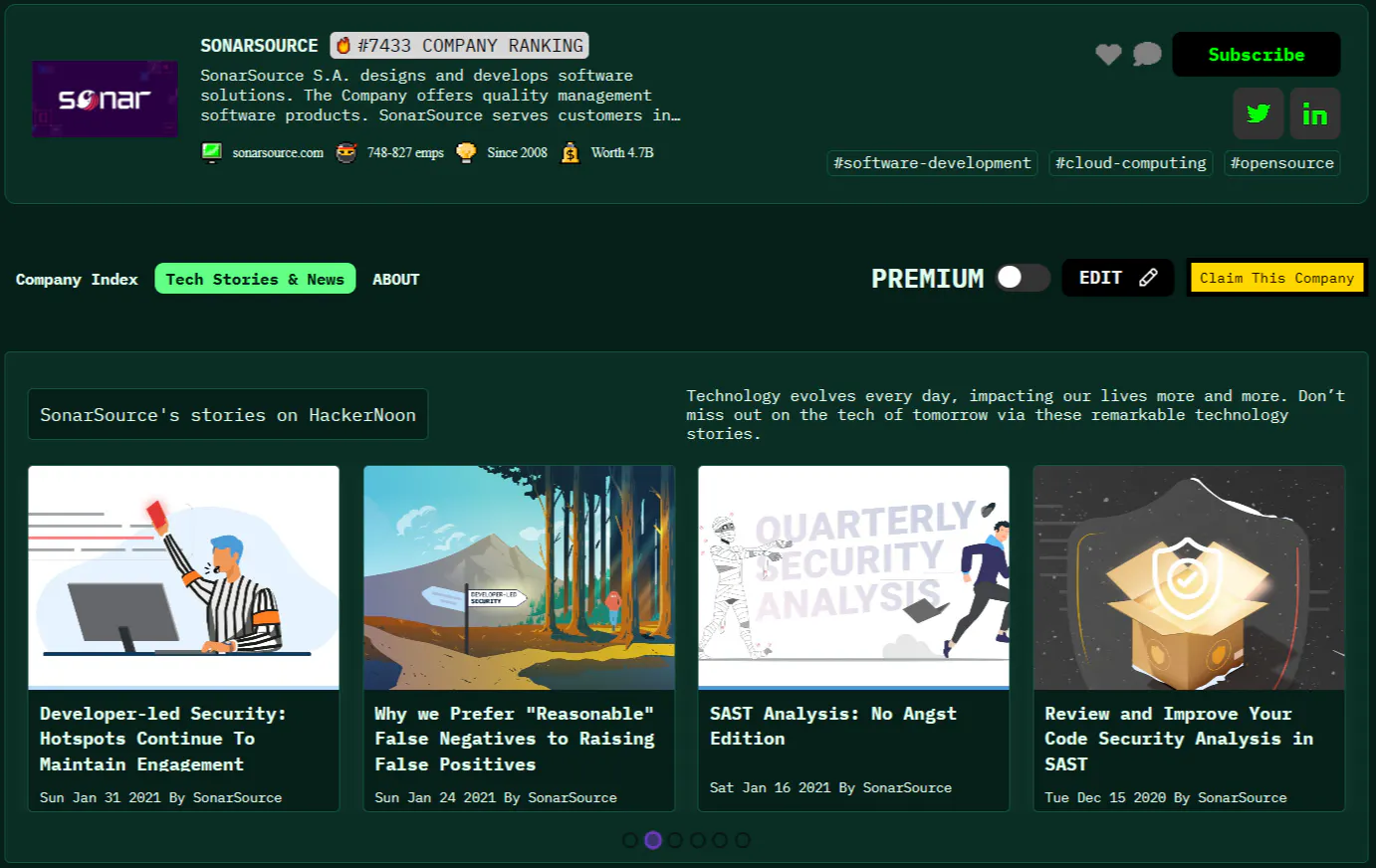This screenshot has height=868, width=1377.
Task: Click the money bag icon beside Worth 4.7B
Action: [570, 152]
